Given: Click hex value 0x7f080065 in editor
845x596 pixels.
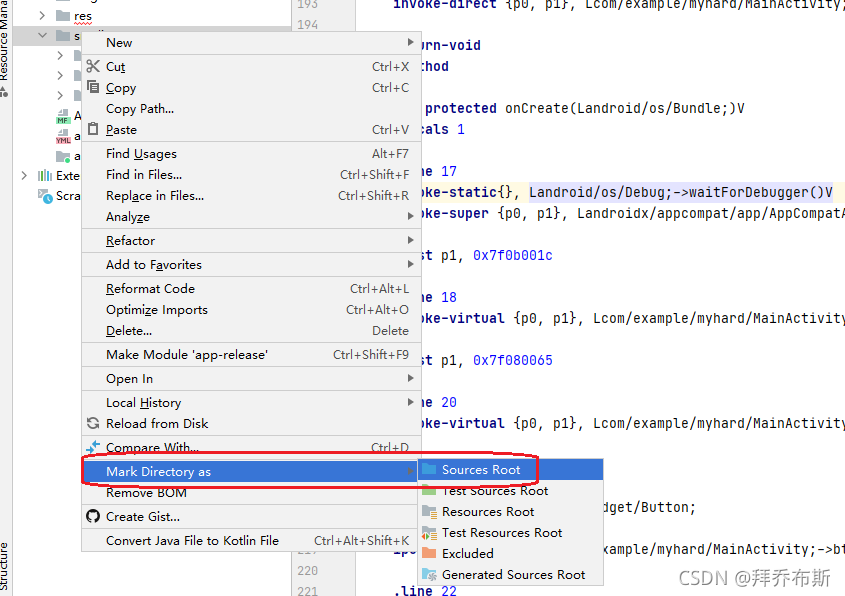Looking at the screenshot, I should [x=512, y=360].
